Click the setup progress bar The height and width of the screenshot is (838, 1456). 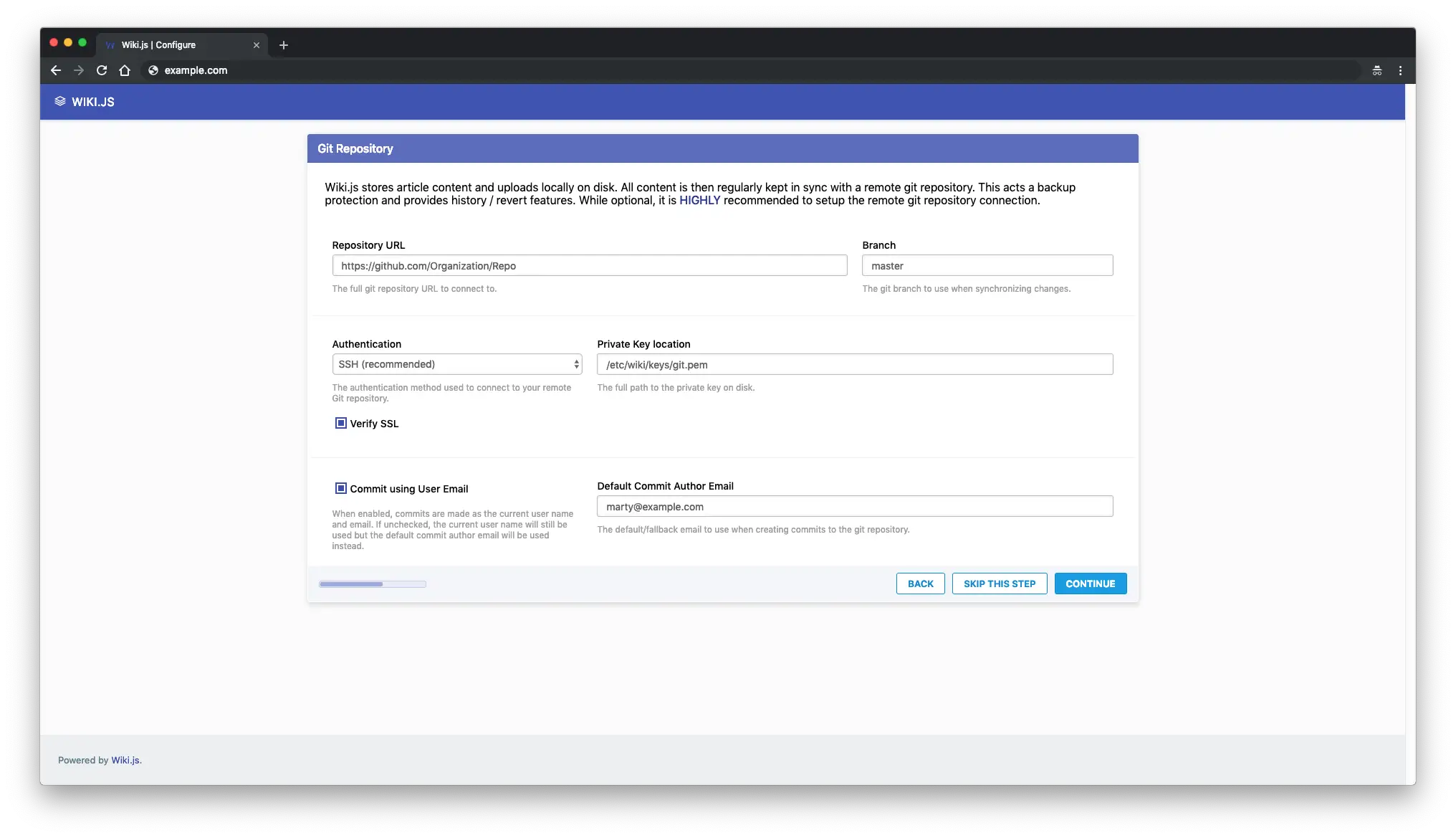point(373,584)
